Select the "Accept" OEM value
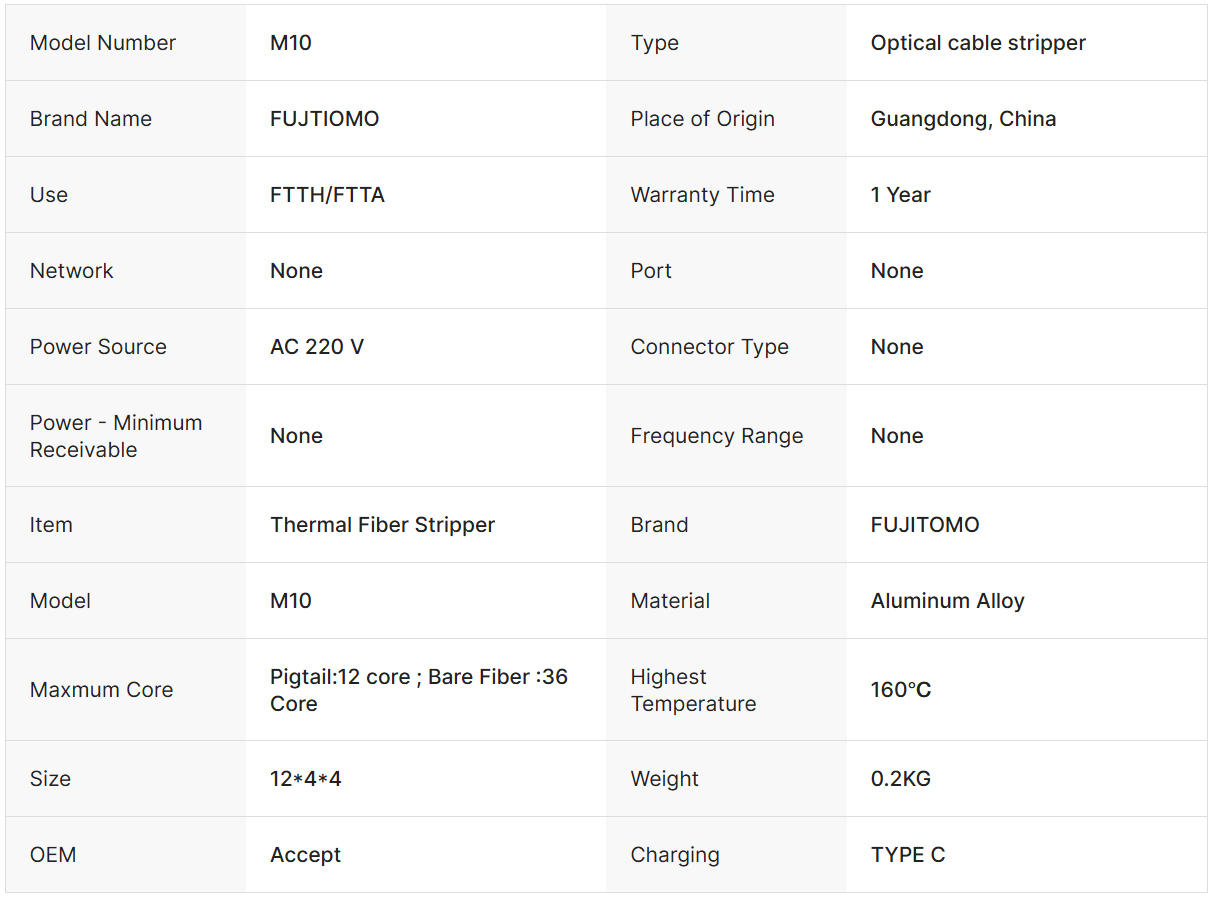 tap(305, 855)
